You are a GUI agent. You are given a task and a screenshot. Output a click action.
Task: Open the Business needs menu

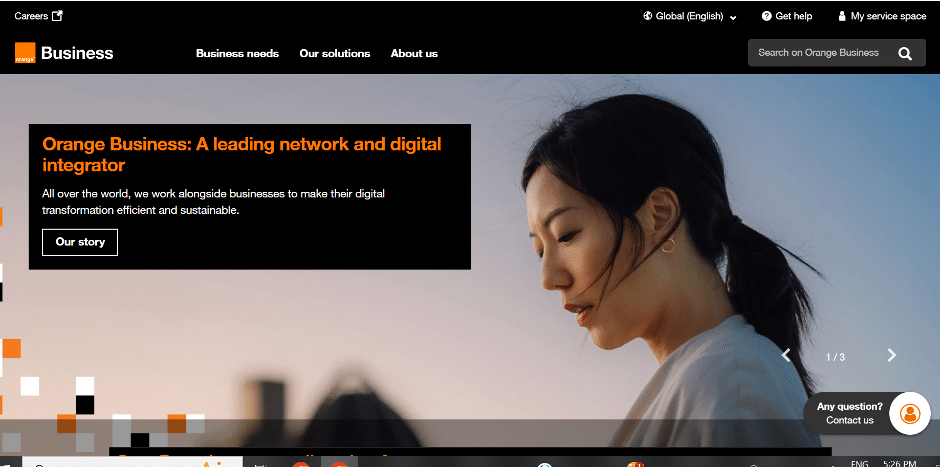[238, 53]
